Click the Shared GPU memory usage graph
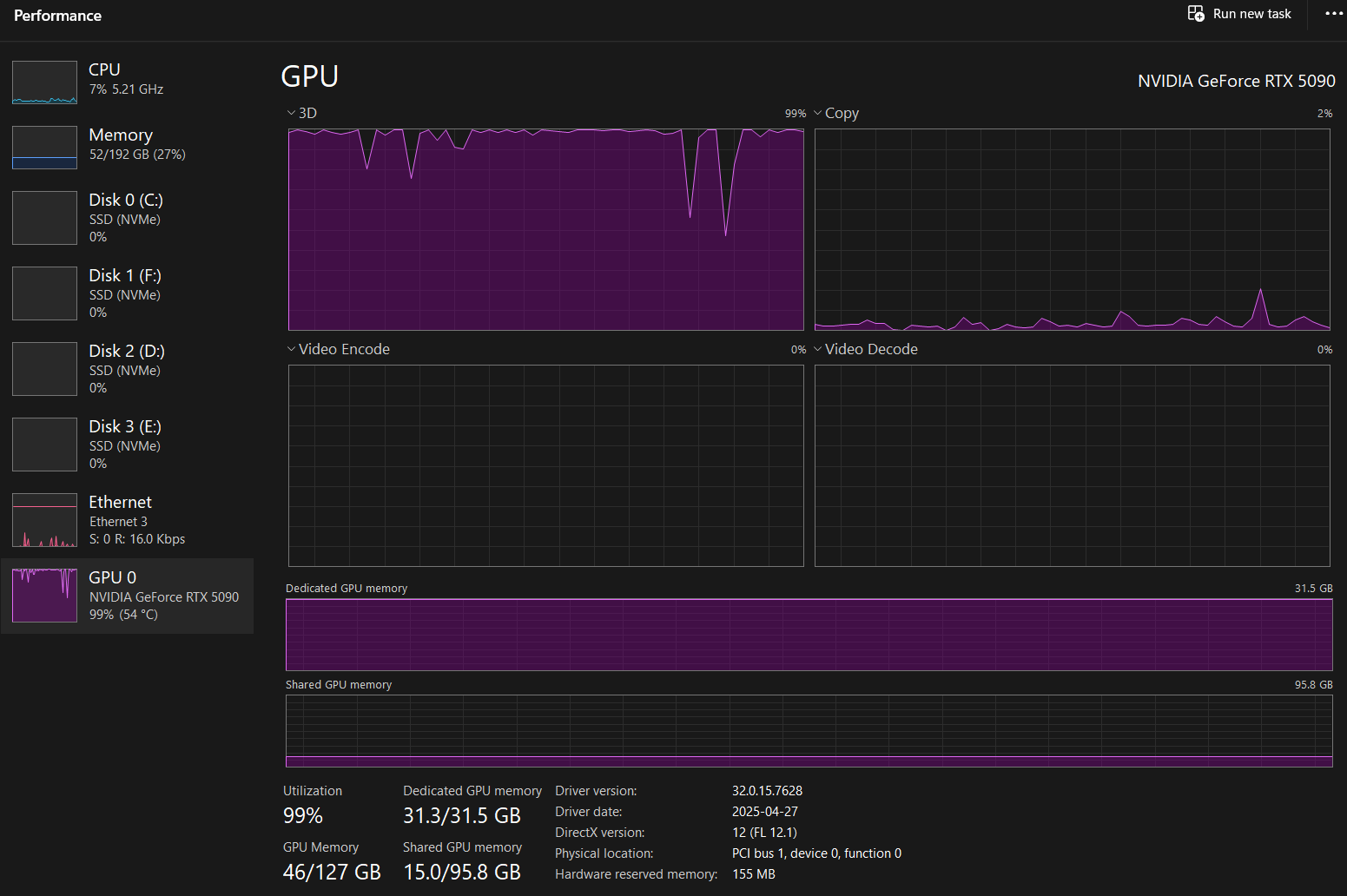 [809, 730]
